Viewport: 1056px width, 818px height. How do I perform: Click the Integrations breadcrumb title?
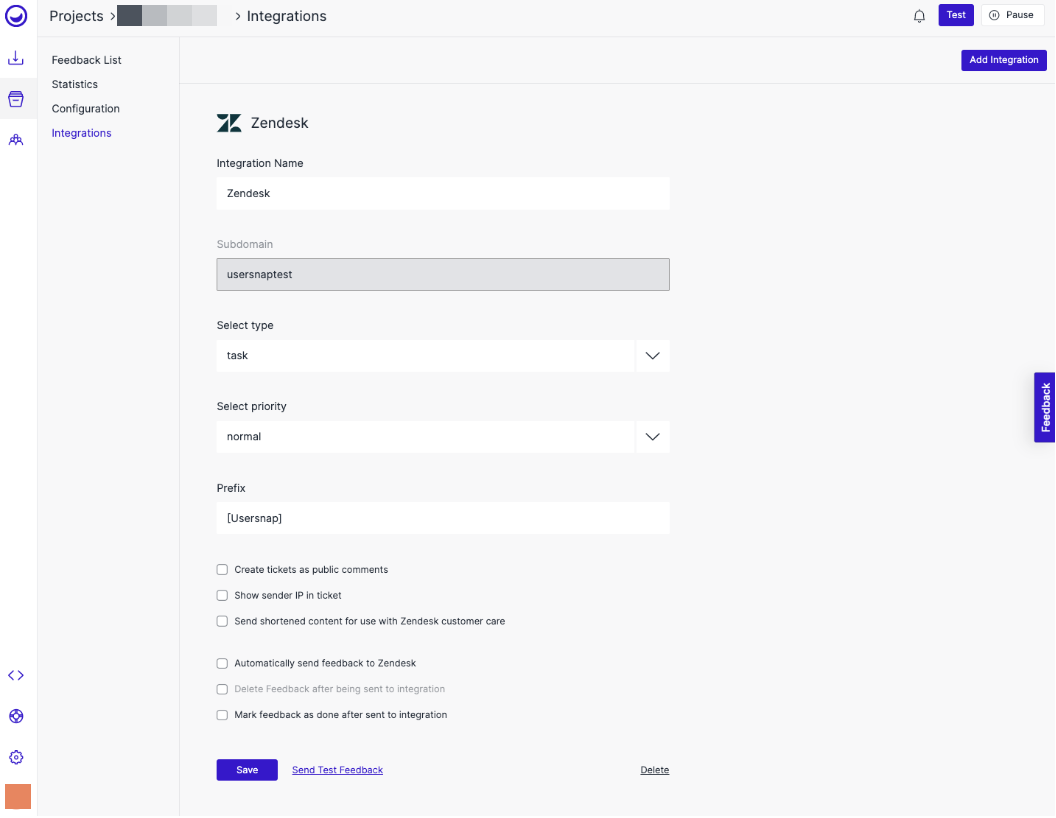point(286,16)
